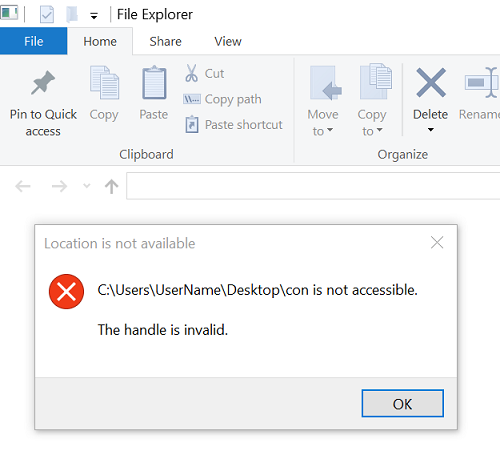Open Customize Quick Access Toolbar dropdown
The height and width of the screenshot is (459, 500).
[94, 16]
